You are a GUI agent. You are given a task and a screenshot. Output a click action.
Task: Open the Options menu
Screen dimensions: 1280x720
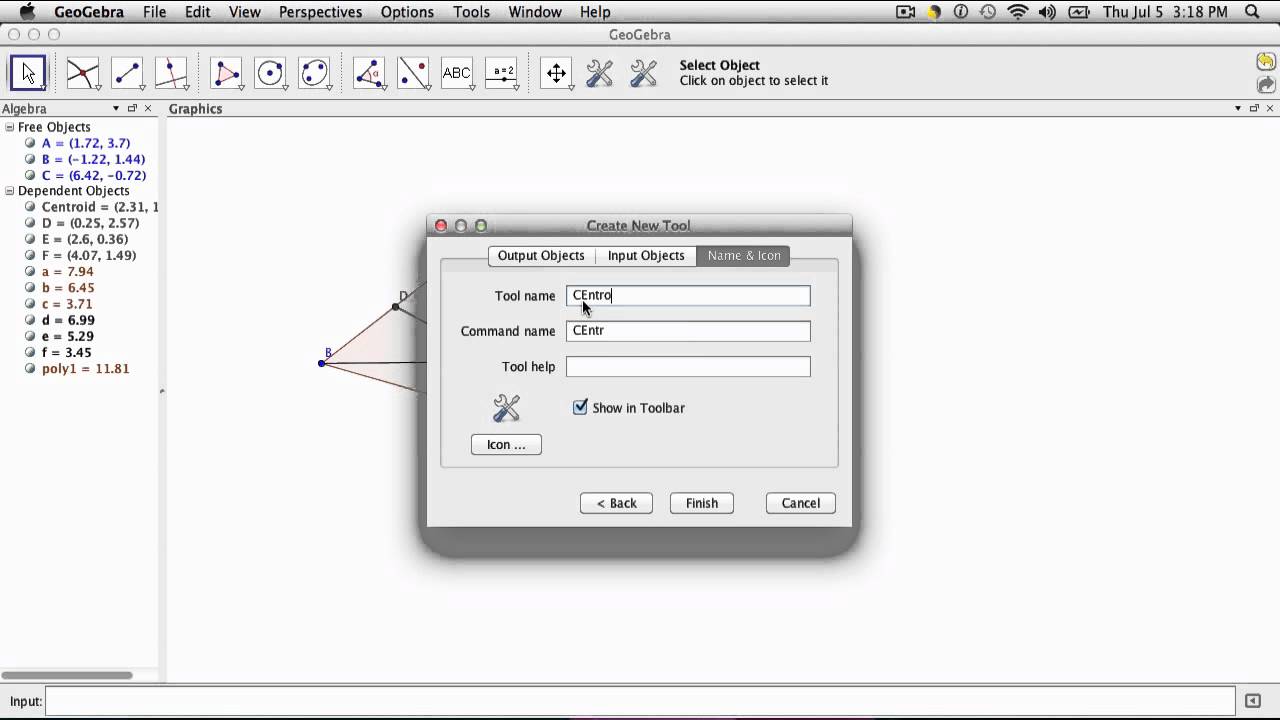[x=407, y=12]
